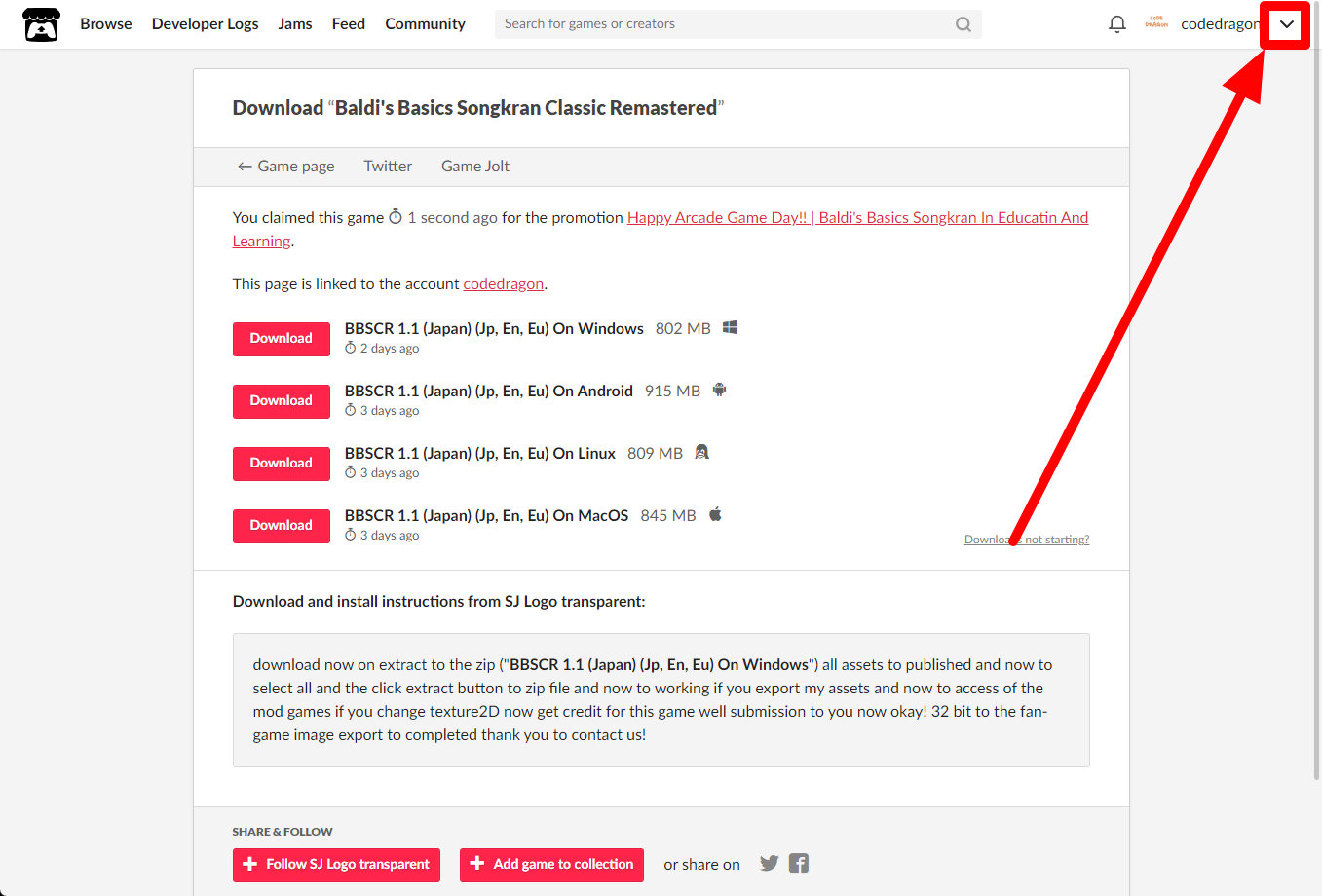Screen dimensions: 1322x896
Task: Open the Twitter link in the game bar
Action: 388,167
